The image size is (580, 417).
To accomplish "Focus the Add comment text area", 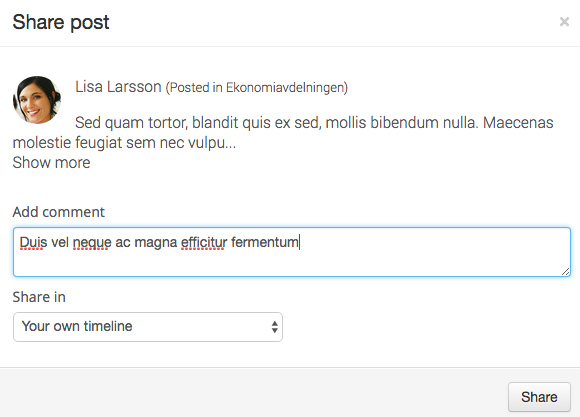I will 292,252.
